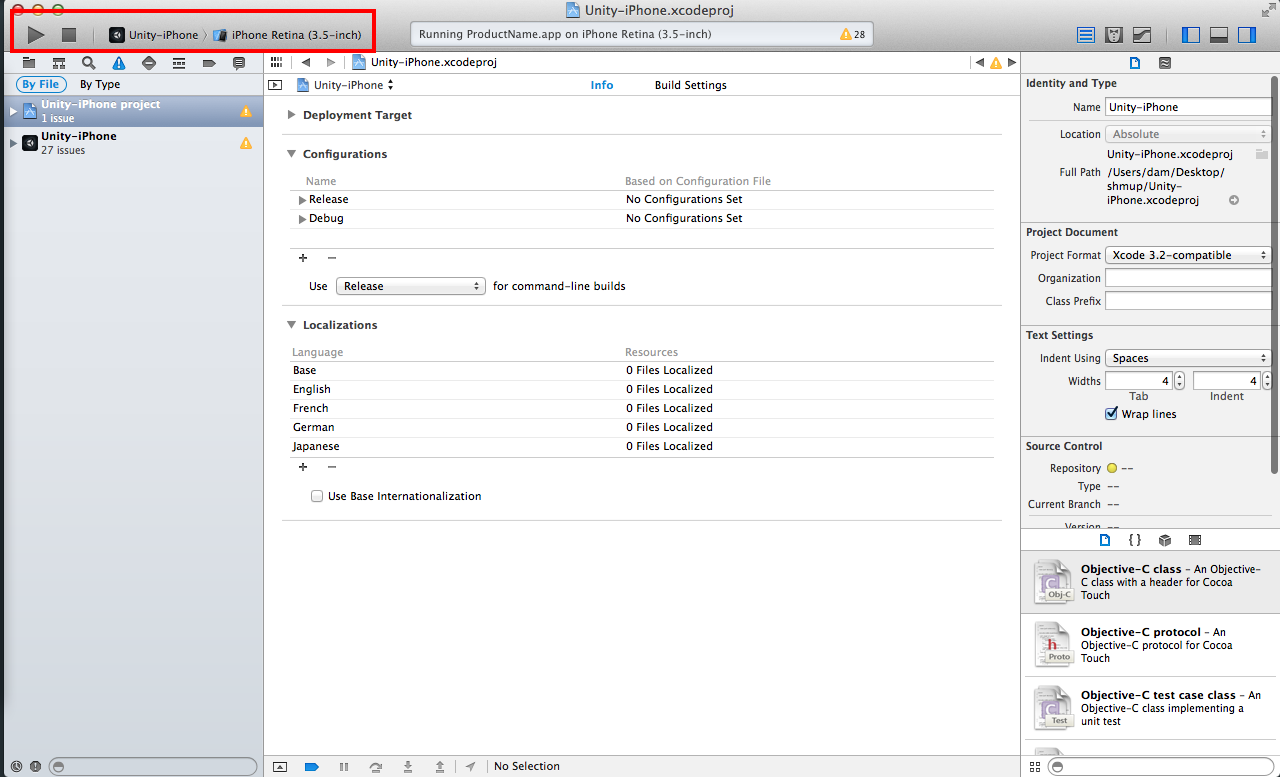Switch to the Info tab
Image resolution: width=1280 pixels, height=777 pixels.
pyautogui.click(x=602, y=85)
